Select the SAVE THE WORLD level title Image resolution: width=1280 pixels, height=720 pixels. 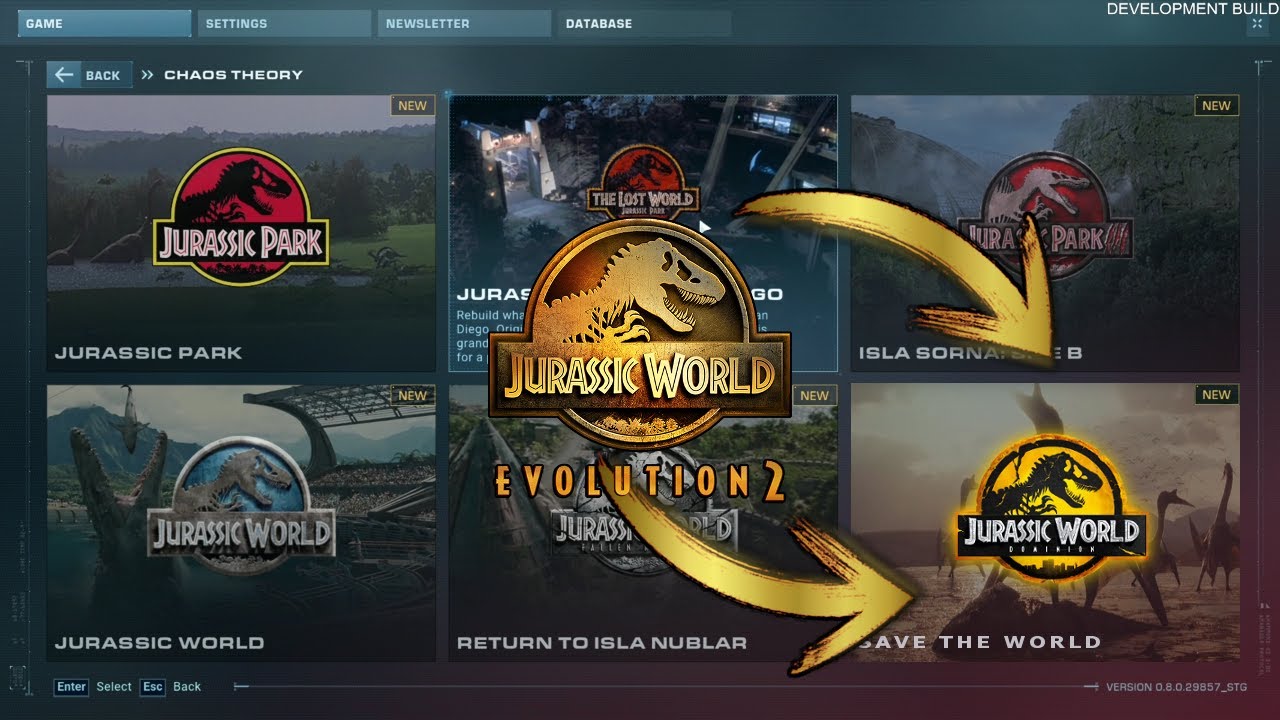pos(980,643)
